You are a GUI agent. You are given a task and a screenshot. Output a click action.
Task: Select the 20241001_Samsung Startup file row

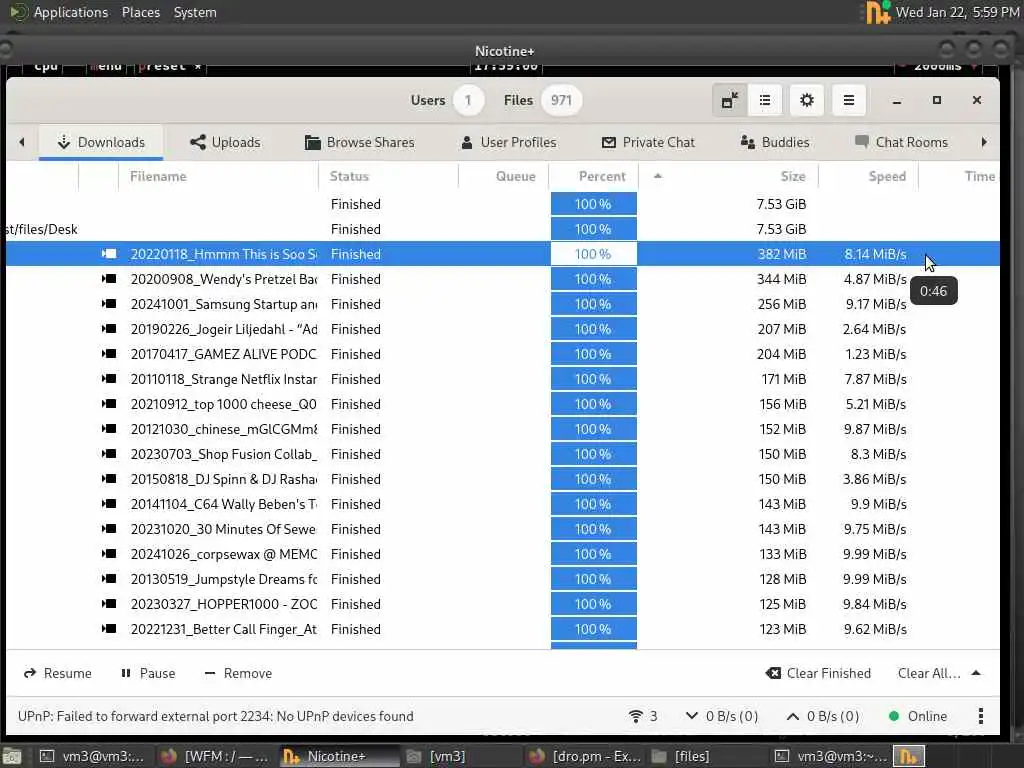pos(503,304)
